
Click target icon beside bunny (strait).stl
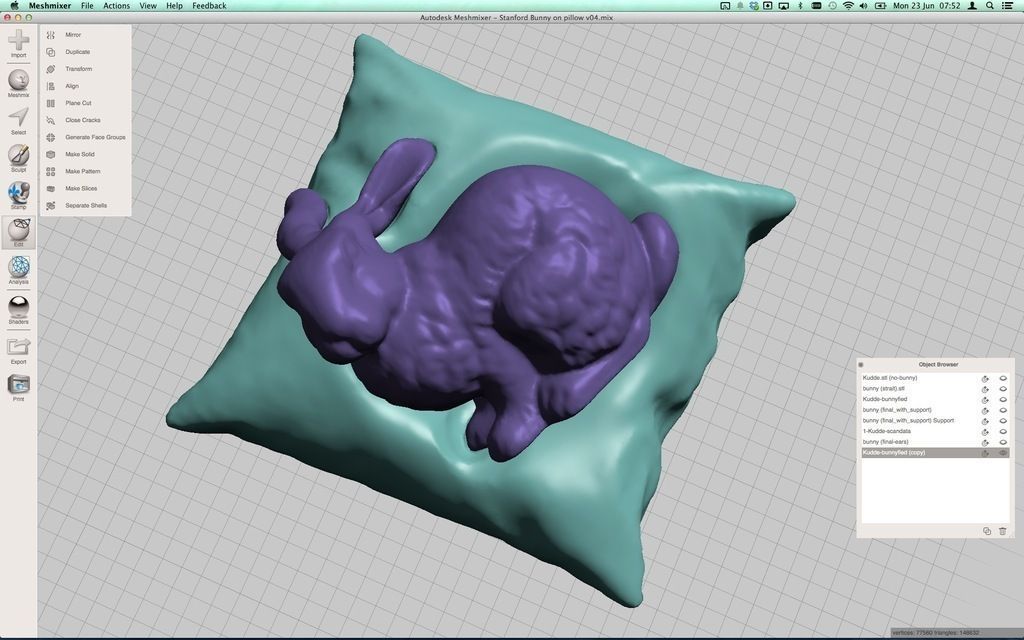click(985, 389)
